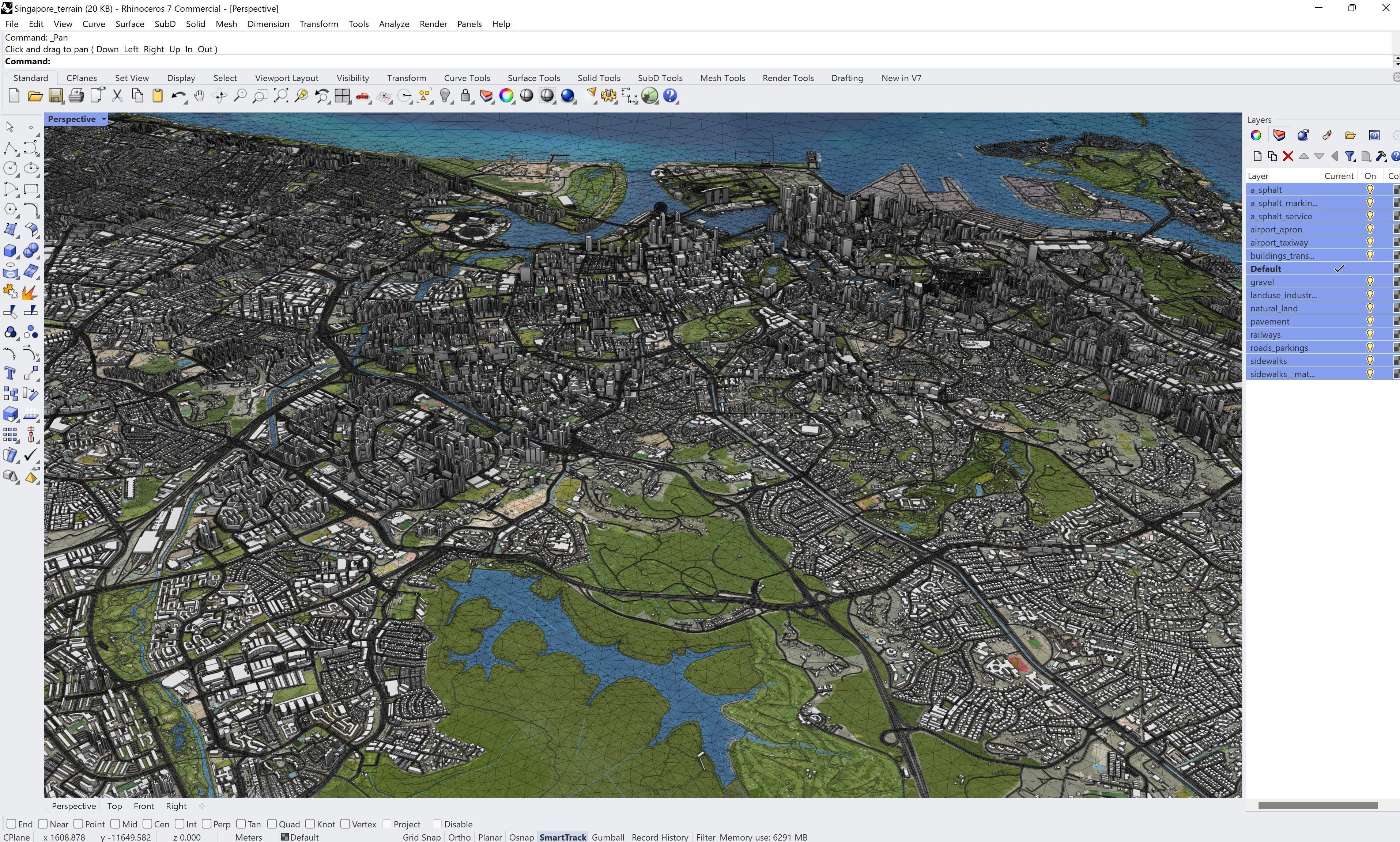This screenshot has height=842, width=1400.
Task: Switch to the Curve Tools toolbar tab
Action: click(x=467, y=78)
